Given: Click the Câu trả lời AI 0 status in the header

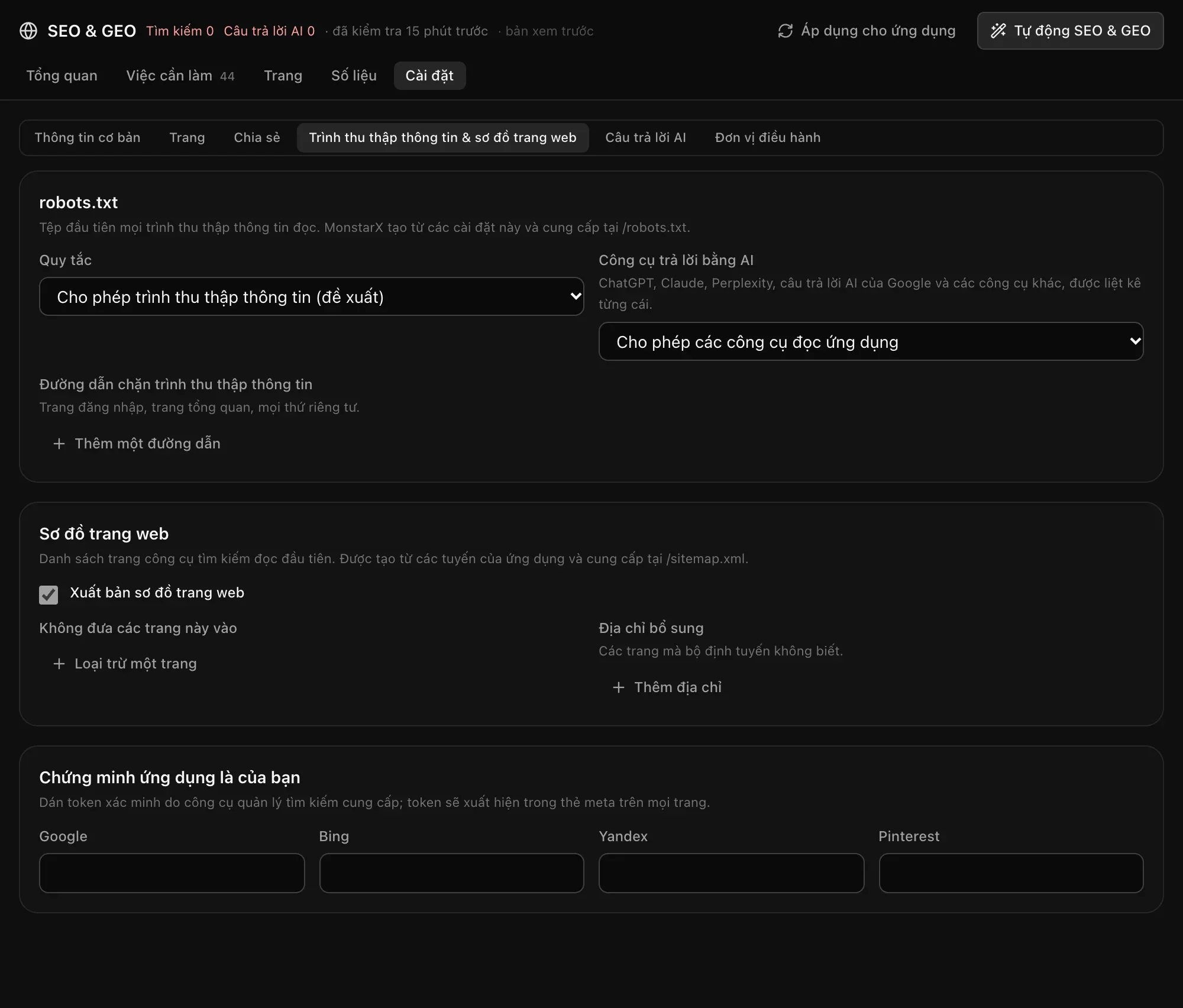Looking at the screenshot, I should click(x=269, y=31).
